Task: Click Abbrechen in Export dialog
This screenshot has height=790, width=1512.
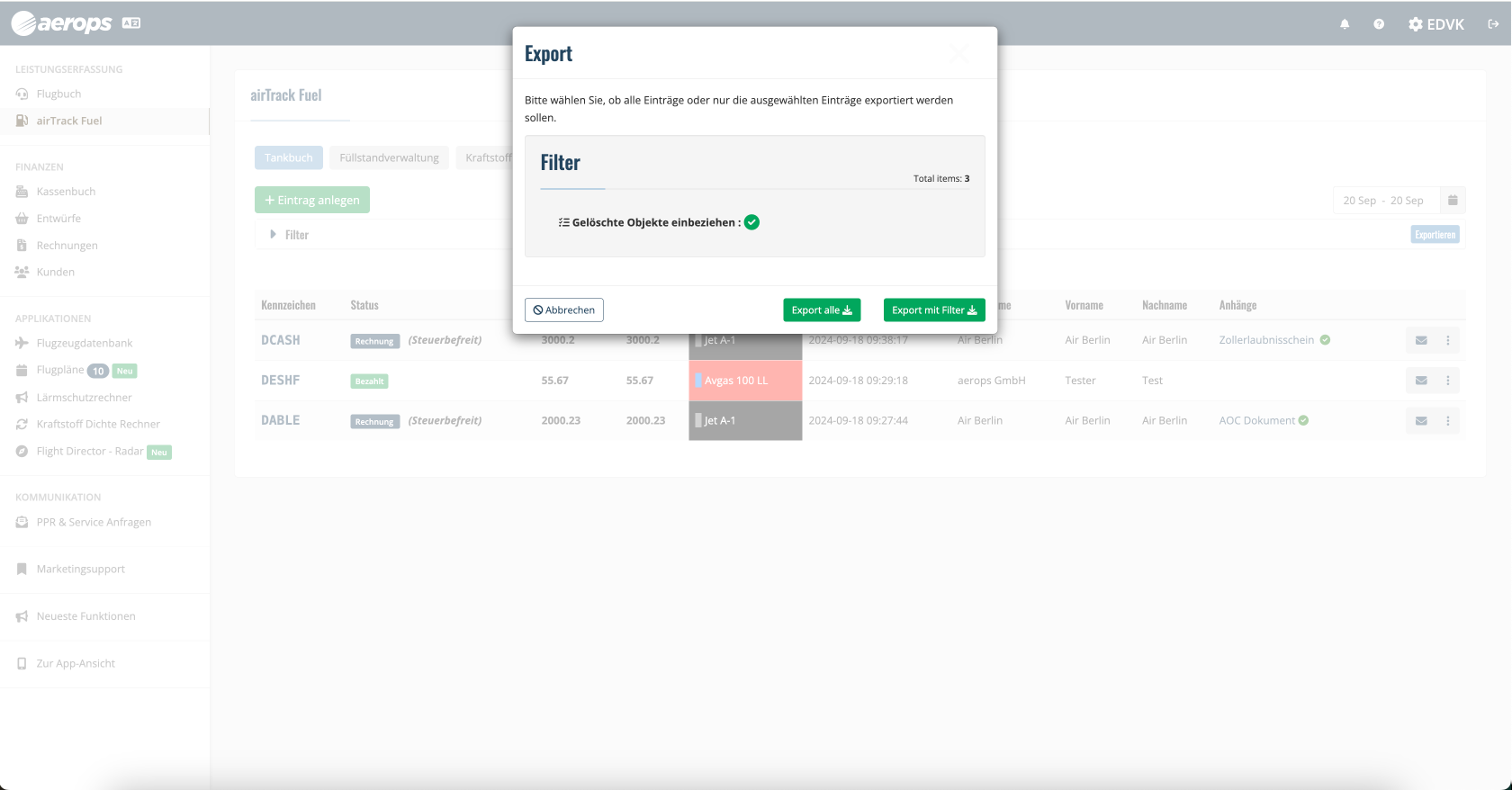Action: tap(564, 310)
